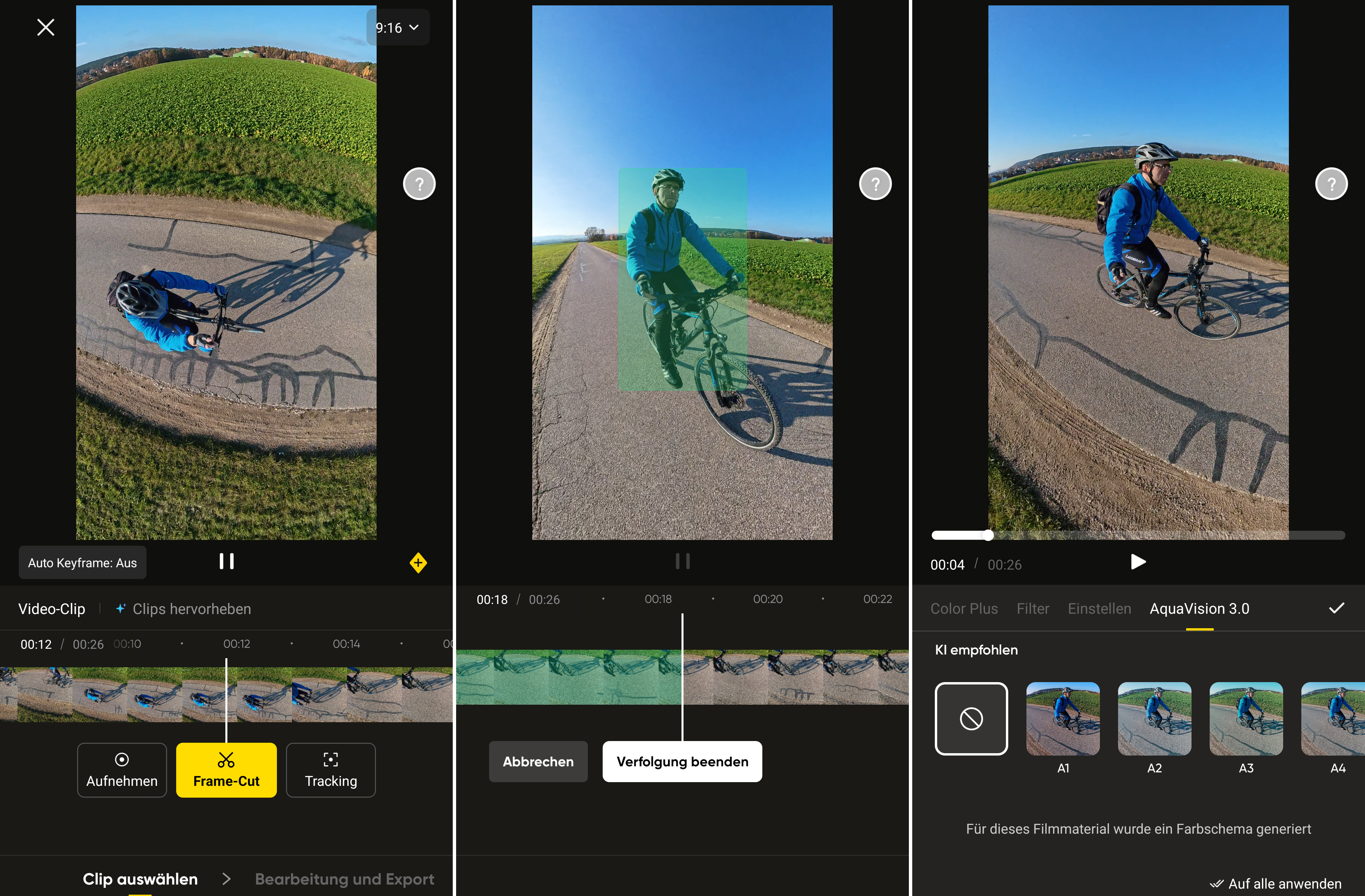Choose the A2 color preset thumbnail

[x=1154, y=718]
